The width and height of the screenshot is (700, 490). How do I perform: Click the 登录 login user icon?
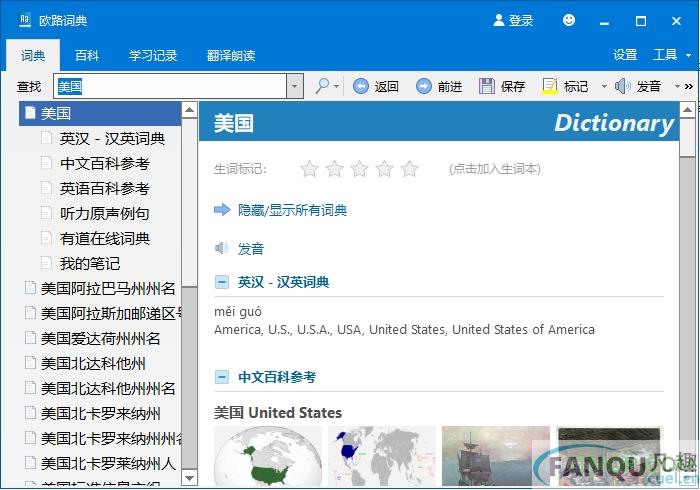point(499,20)
